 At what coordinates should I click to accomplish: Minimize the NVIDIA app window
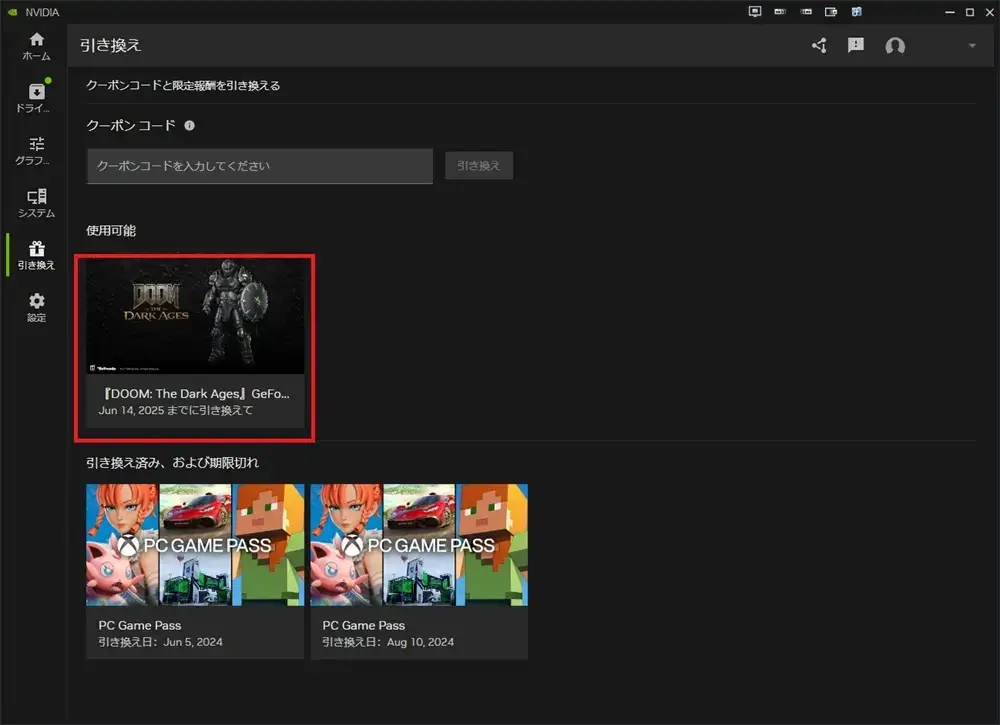coord(950,12)
